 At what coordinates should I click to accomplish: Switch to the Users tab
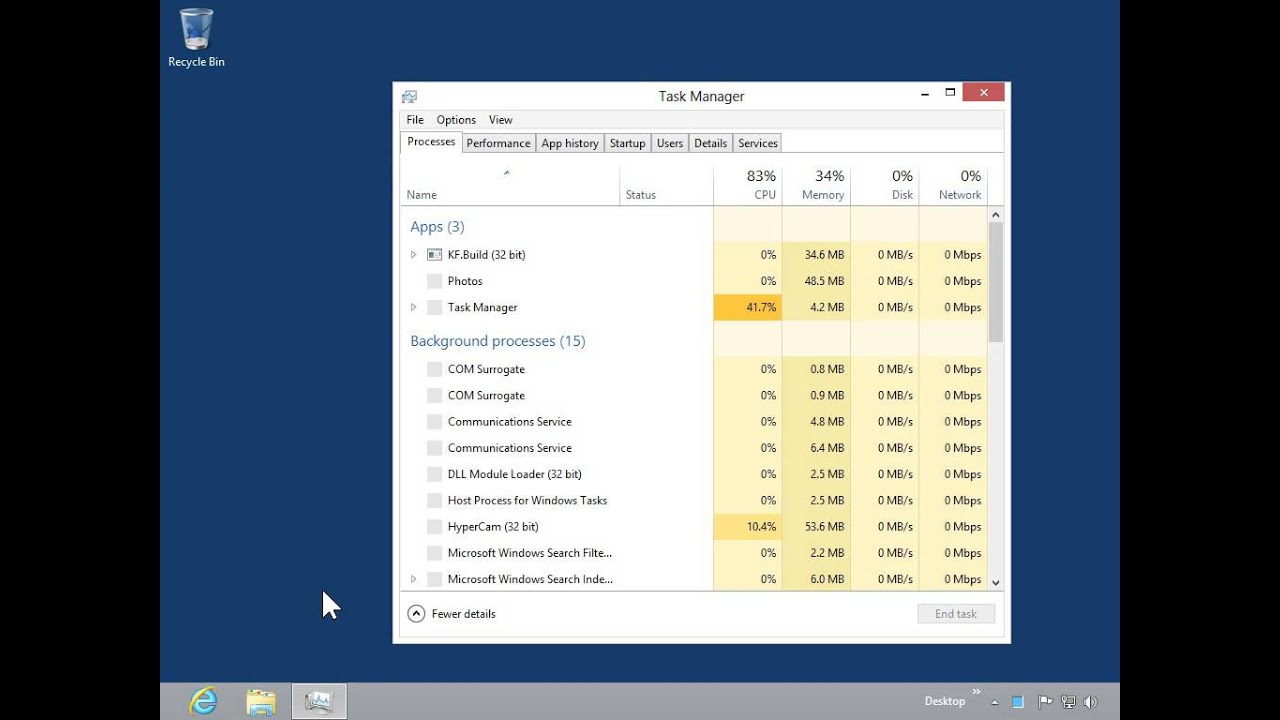[670, 143]
